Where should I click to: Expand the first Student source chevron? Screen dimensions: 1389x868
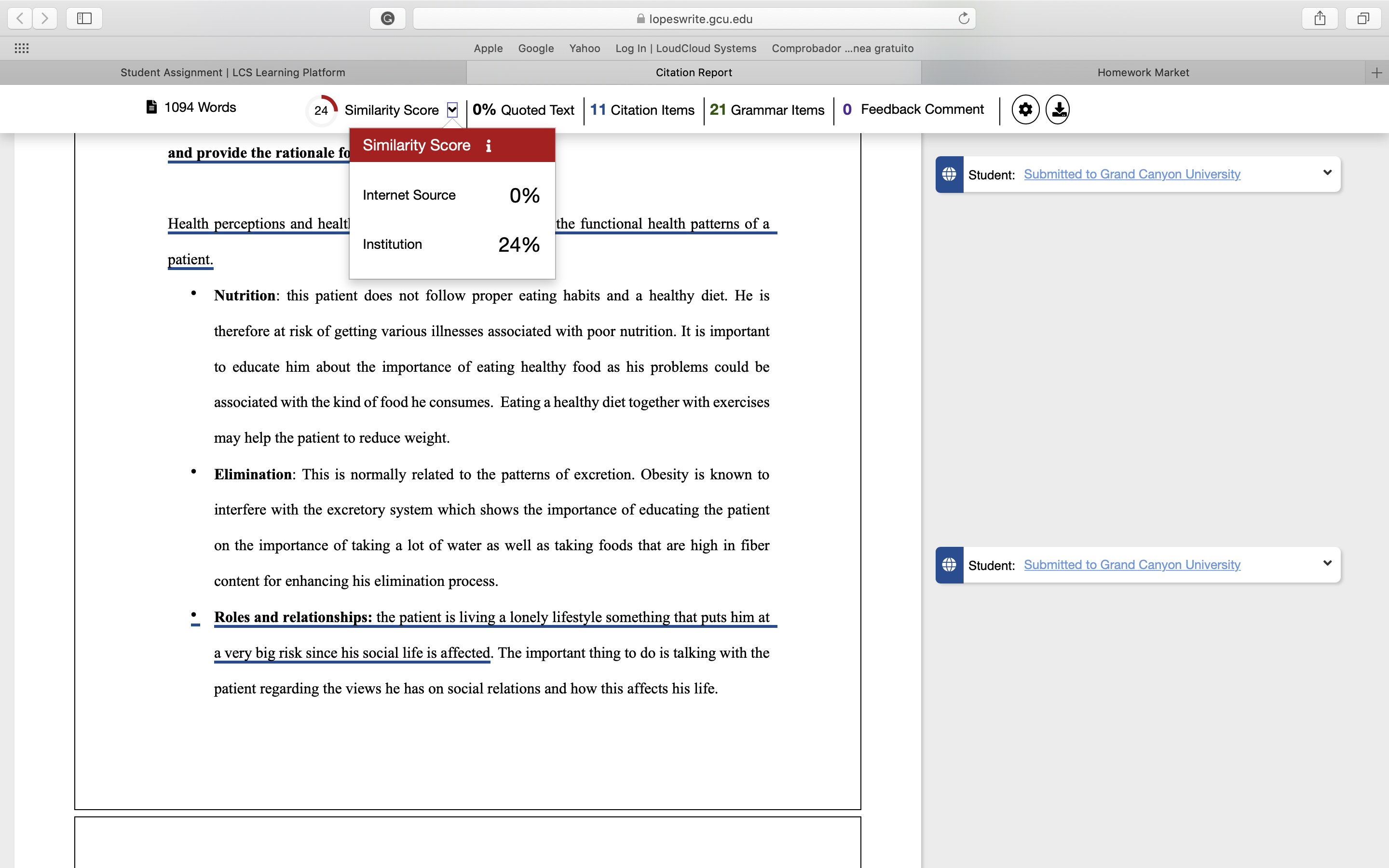(x=1327, y=173)
